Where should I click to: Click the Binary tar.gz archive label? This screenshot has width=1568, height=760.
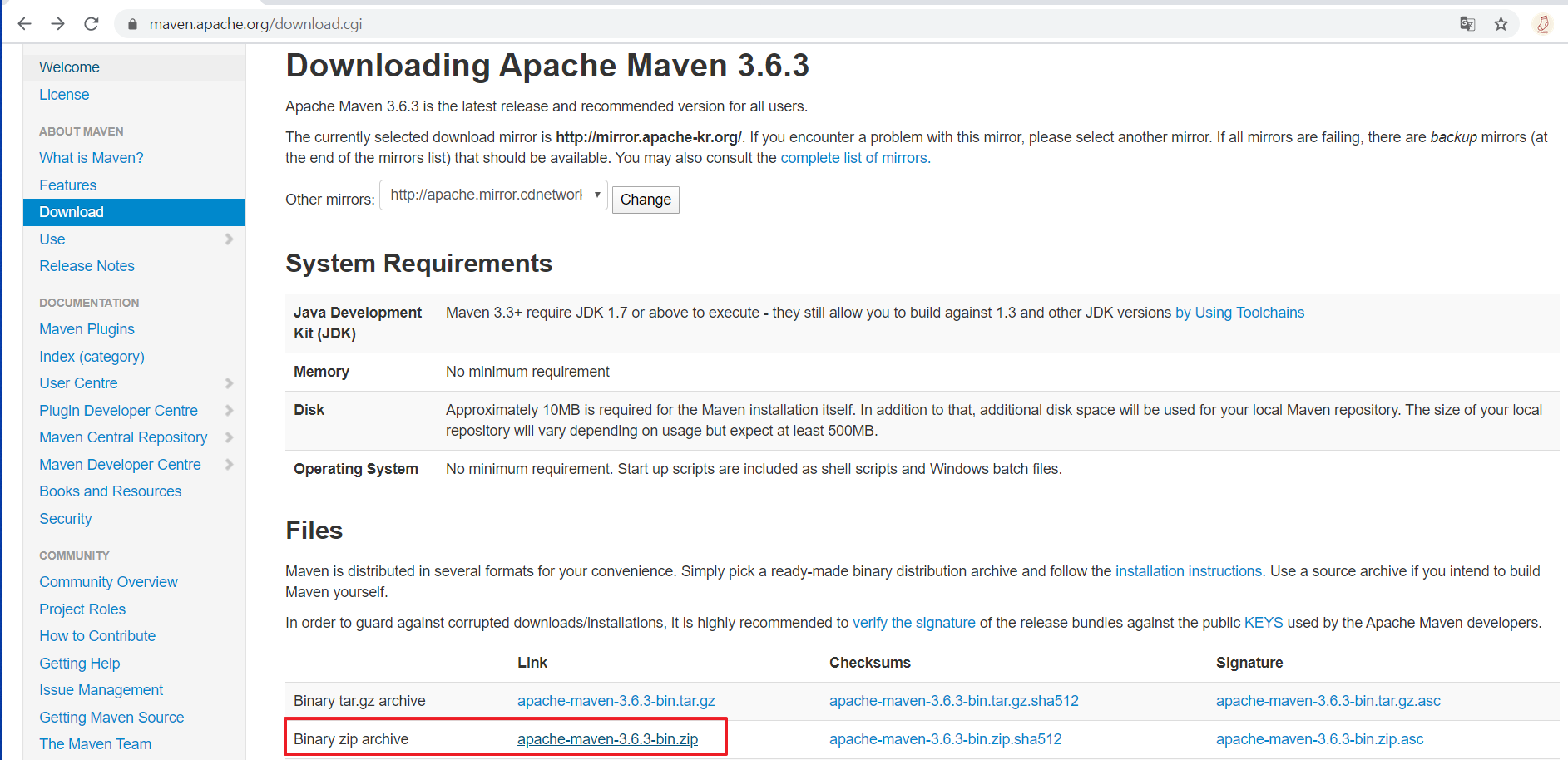[x=359, y=701]
